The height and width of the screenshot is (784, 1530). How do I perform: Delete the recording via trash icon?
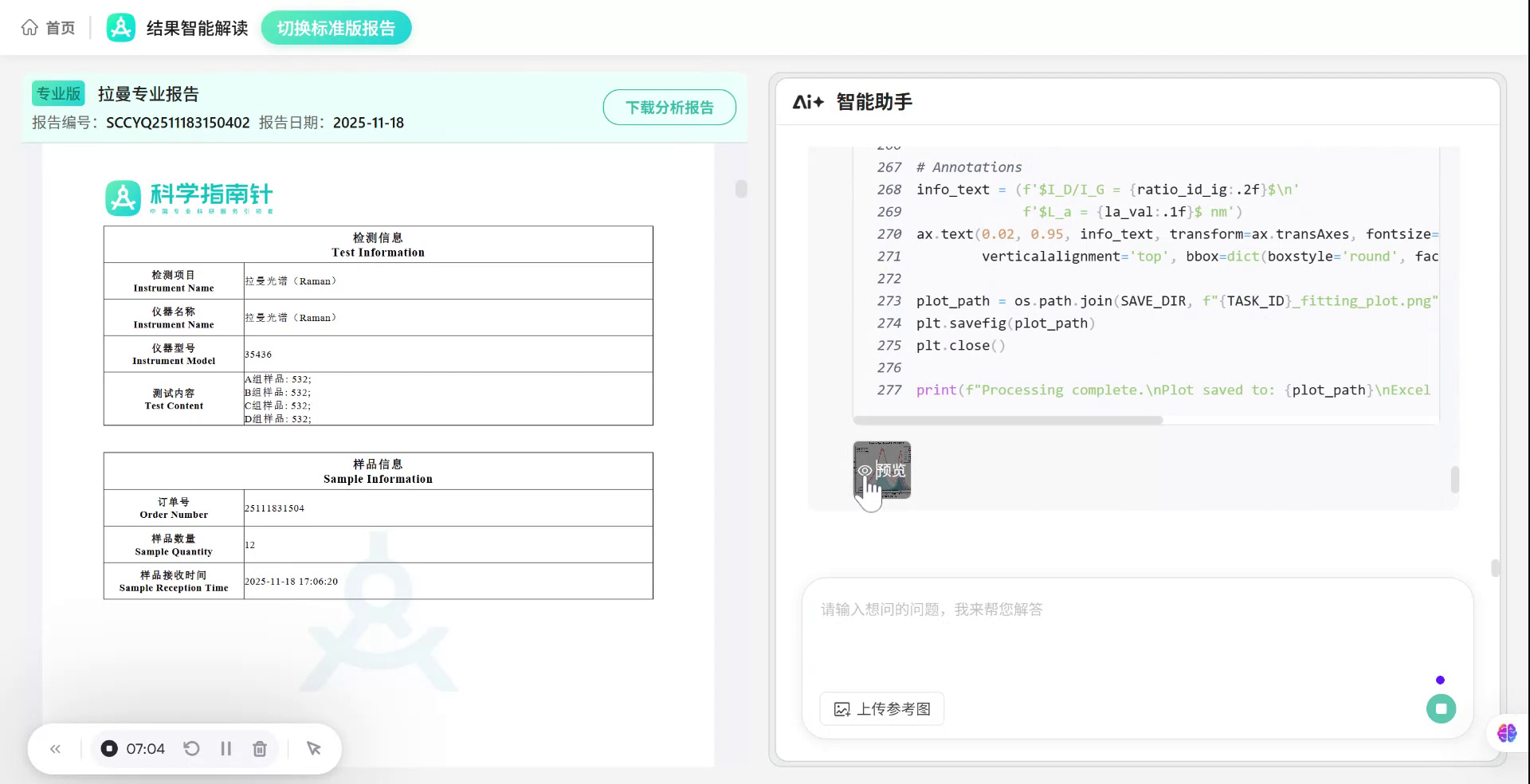tap(260, 748)
